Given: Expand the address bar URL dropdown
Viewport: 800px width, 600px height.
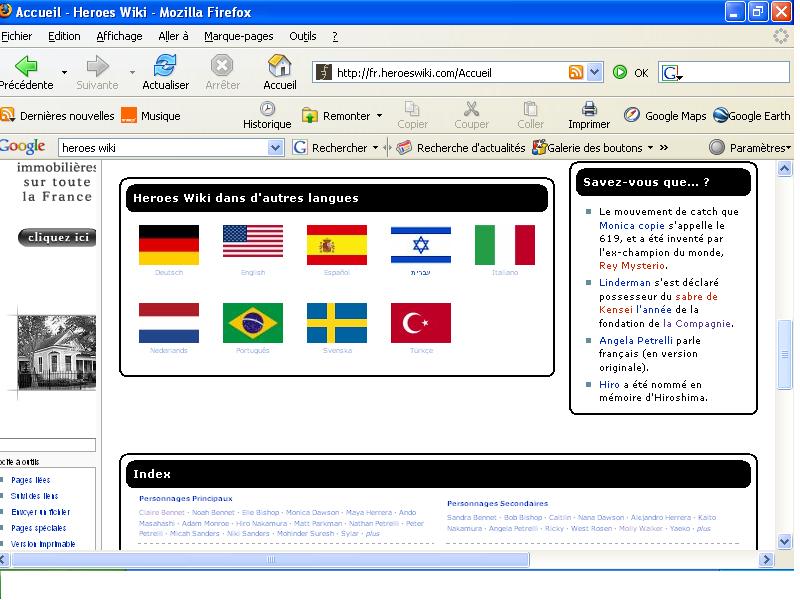Looking at the screenshot, I should [595, 72].
